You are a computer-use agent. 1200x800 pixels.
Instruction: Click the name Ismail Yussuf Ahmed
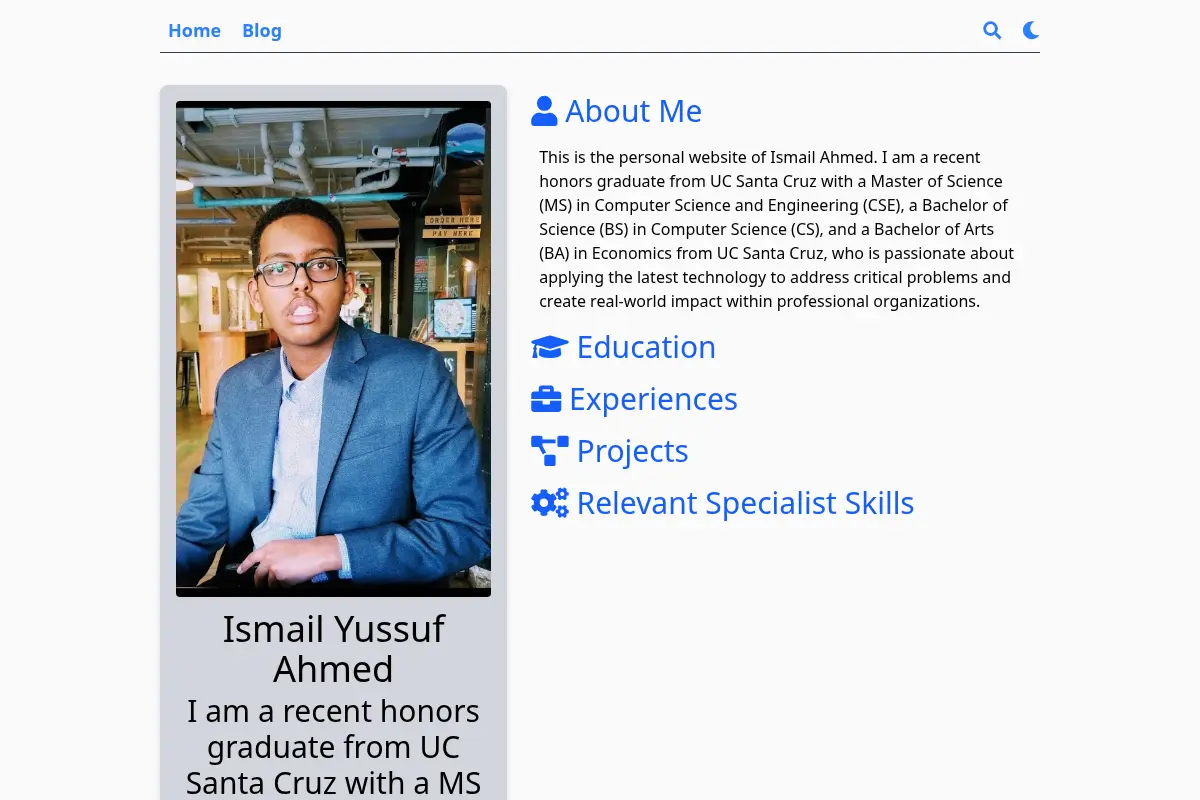333,648
